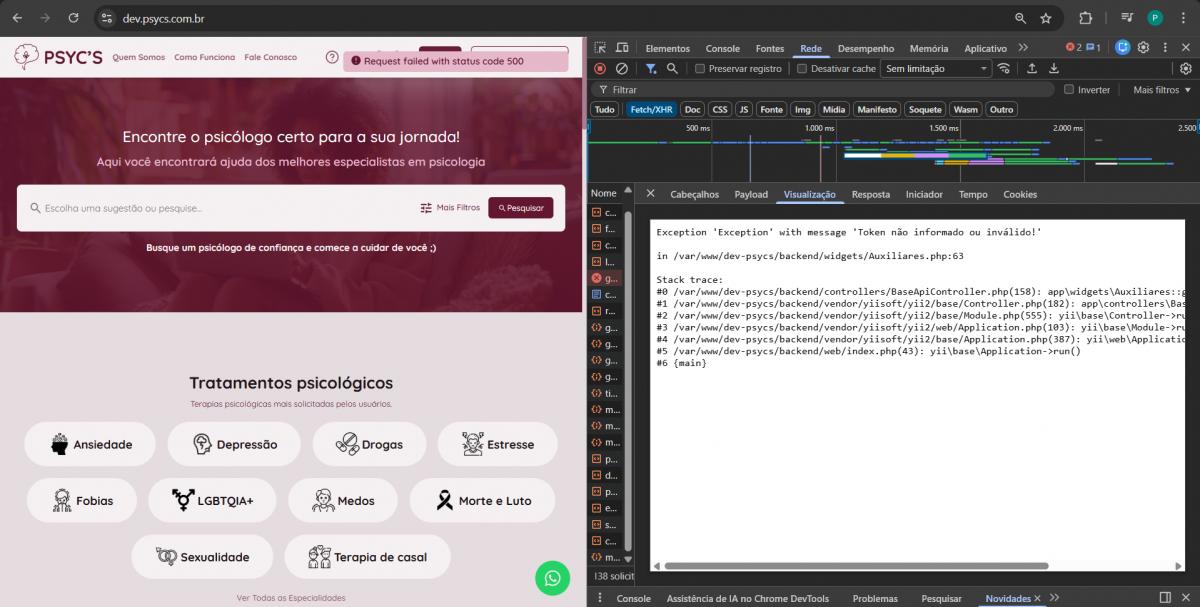
Task: Open the Sem limitação throttling dropdown
Action: [x=936, y=69]
